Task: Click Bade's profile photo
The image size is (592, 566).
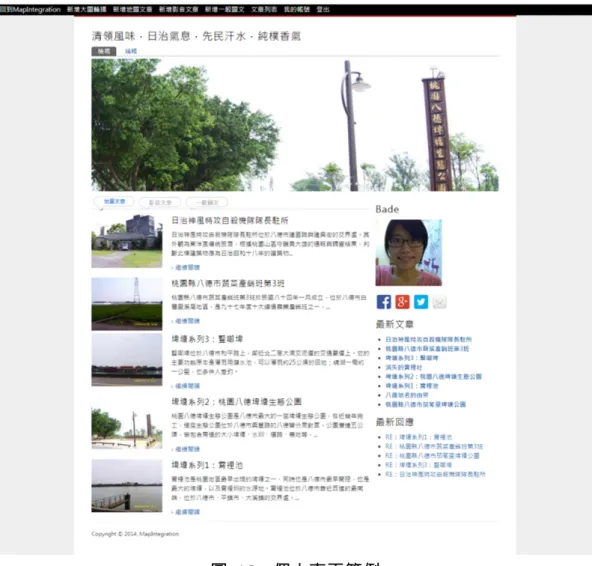Action: click(409, 253)
